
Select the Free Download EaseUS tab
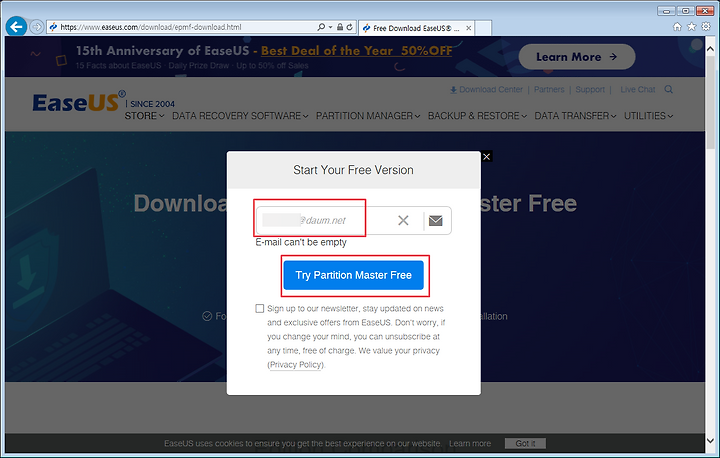point(416,28)
